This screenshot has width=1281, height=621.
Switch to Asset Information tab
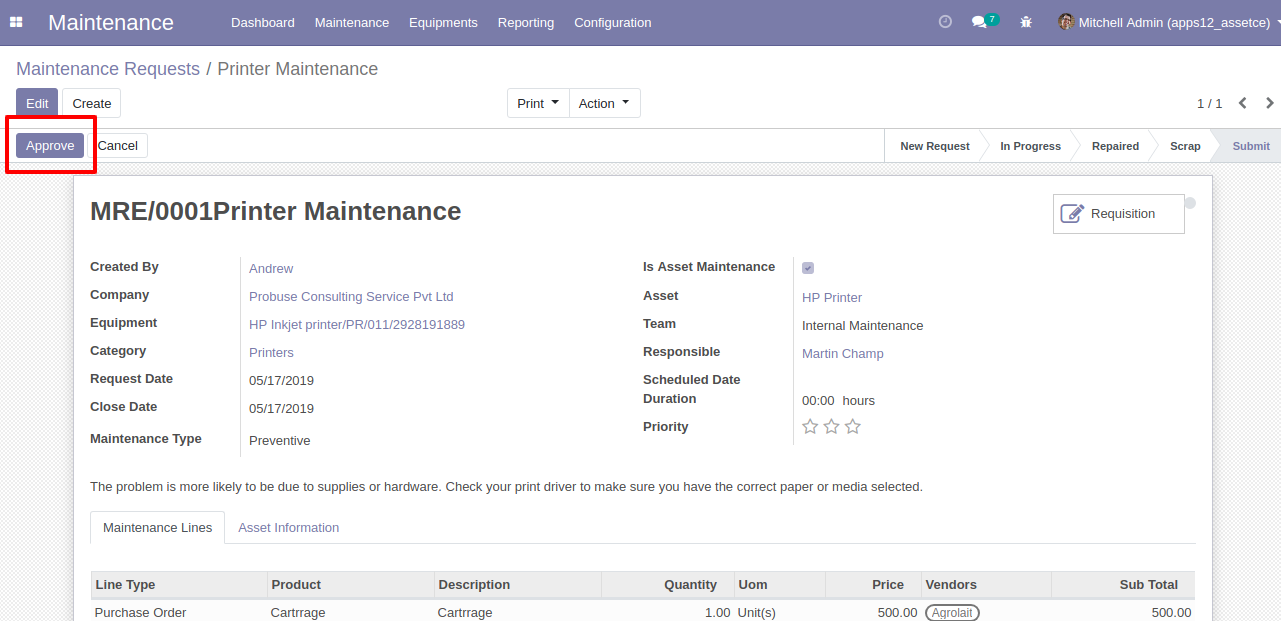pyautogui.click(x=289, y=528)
